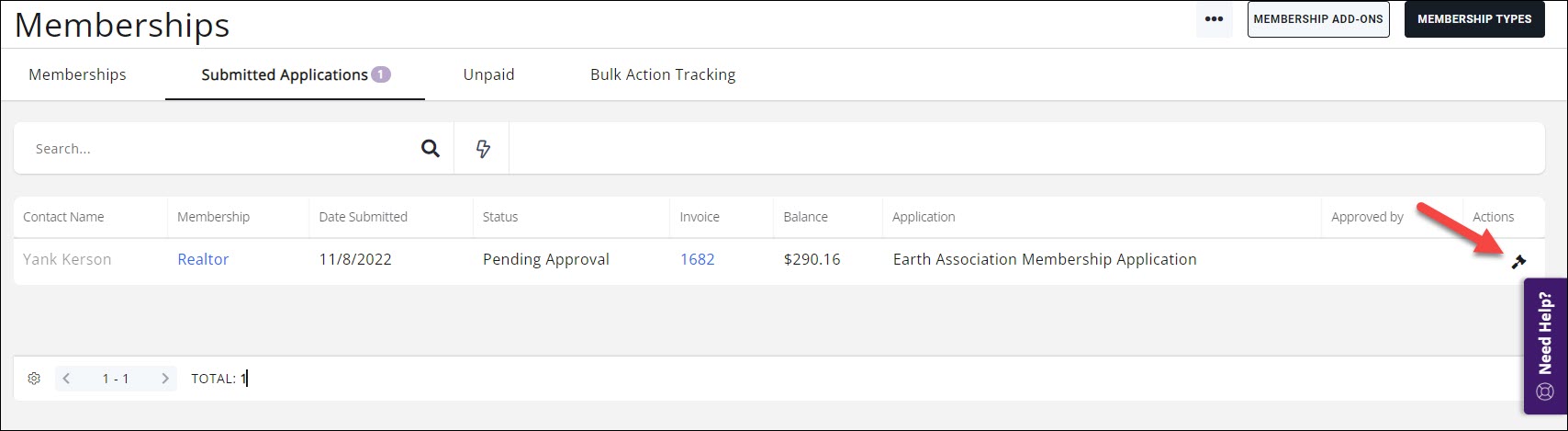Click the search magnifier icon

[x=430, y=149]
